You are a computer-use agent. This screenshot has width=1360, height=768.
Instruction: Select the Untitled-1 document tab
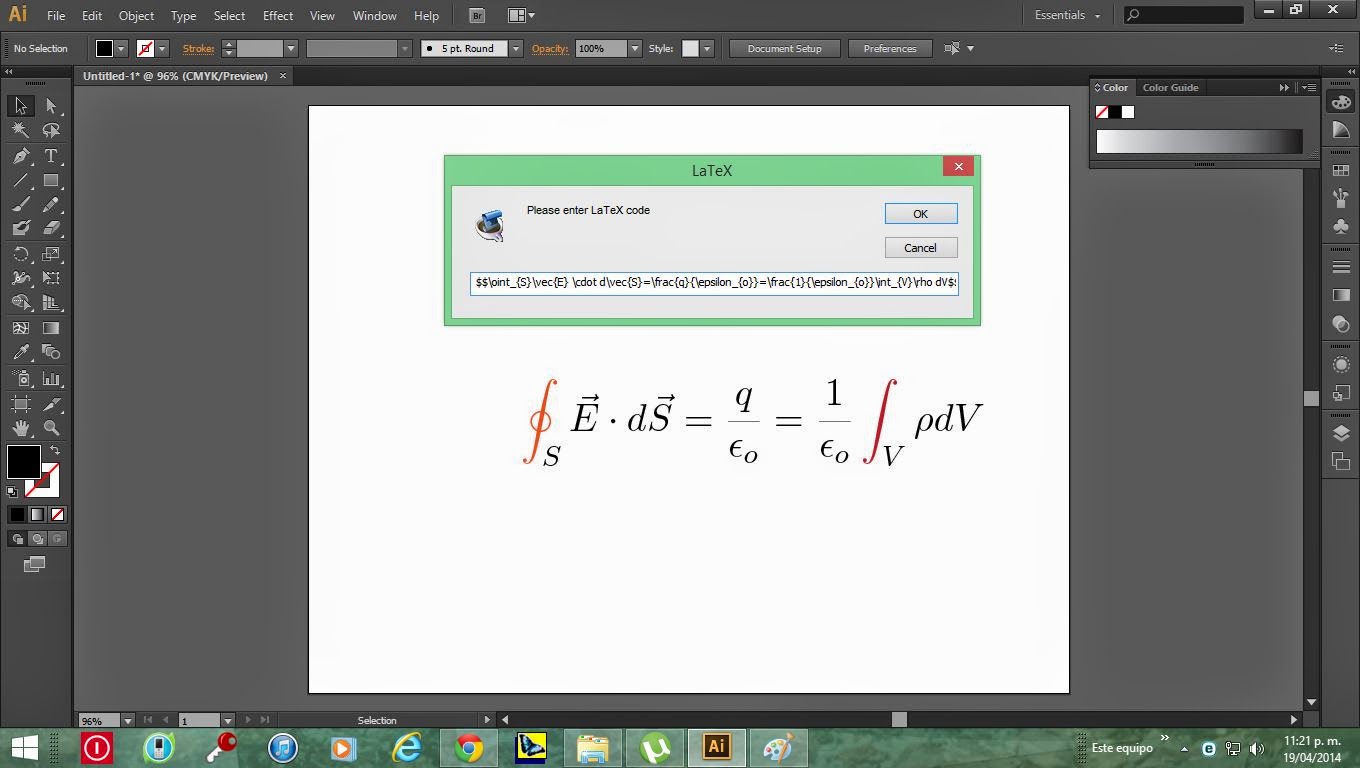click(x=175, y=76)
